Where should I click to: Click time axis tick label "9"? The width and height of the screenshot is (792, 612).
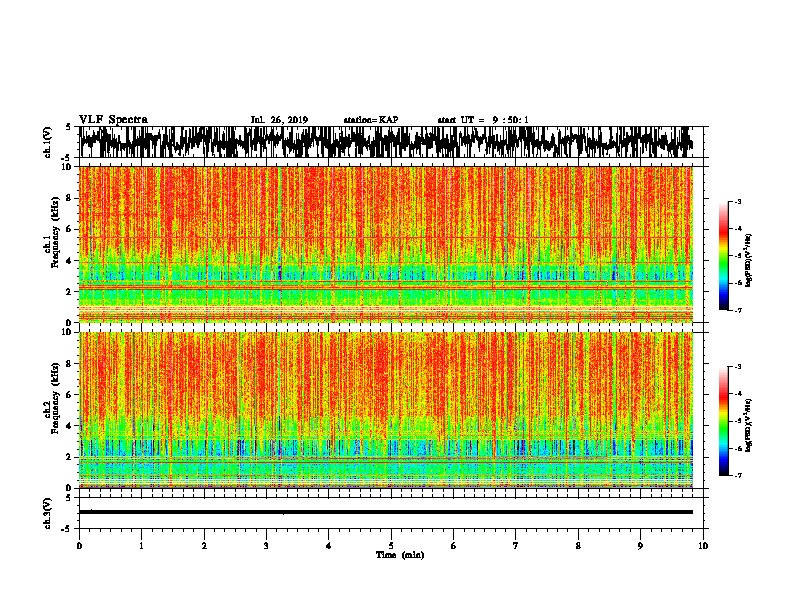(640, 546)
